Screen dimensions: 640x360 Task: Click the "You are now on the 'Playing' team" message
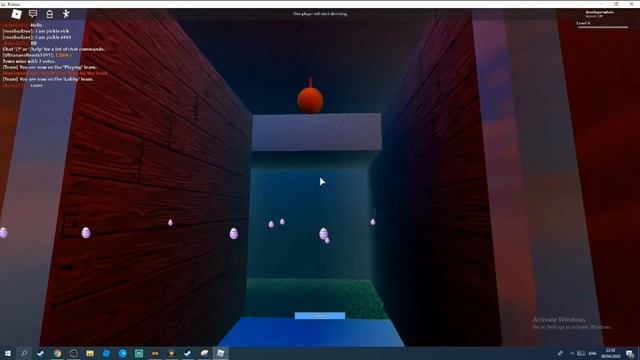[x=50, y=67]
